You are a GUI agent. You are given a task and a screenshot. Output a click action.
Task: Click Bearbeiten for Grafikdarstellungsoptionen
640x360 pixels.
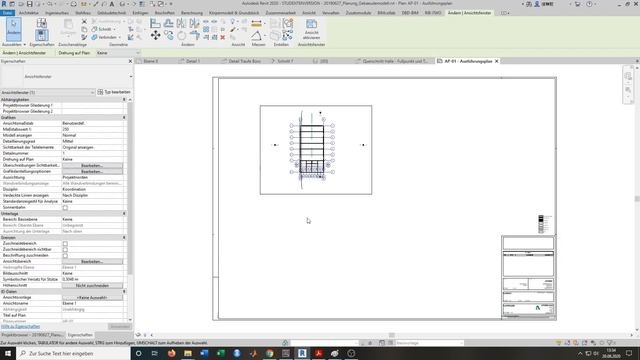coord(92,171)
